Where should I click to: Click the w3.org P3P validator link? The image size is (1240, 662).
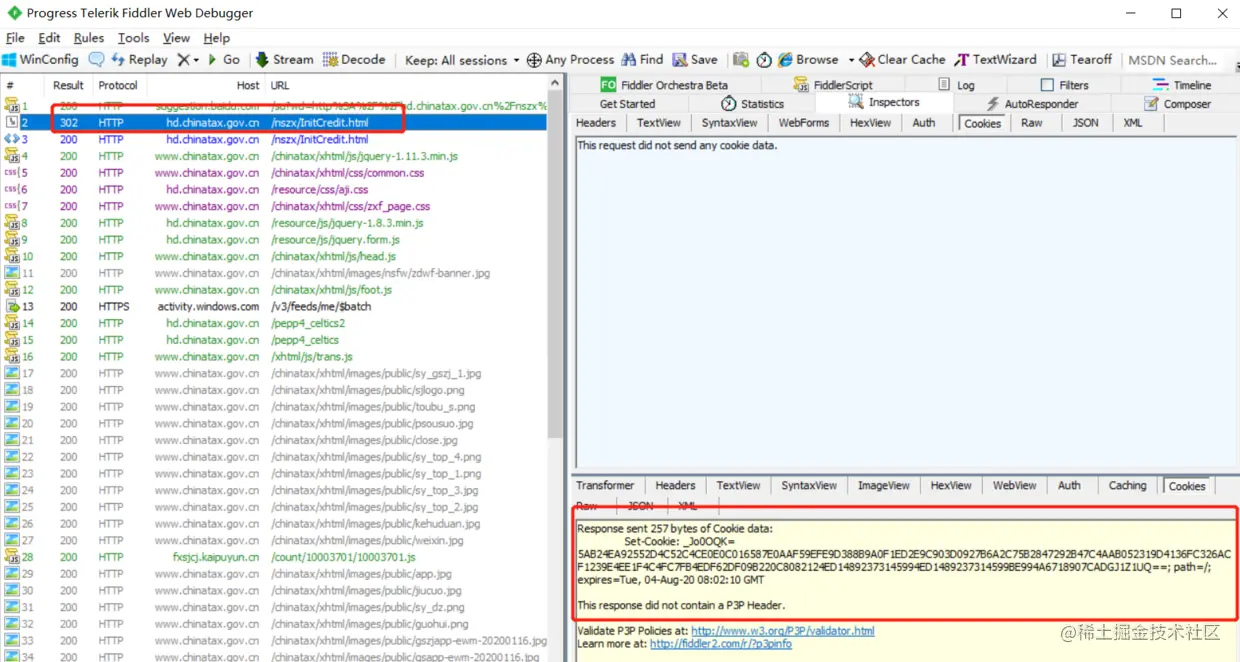click(x=783, y=631)
